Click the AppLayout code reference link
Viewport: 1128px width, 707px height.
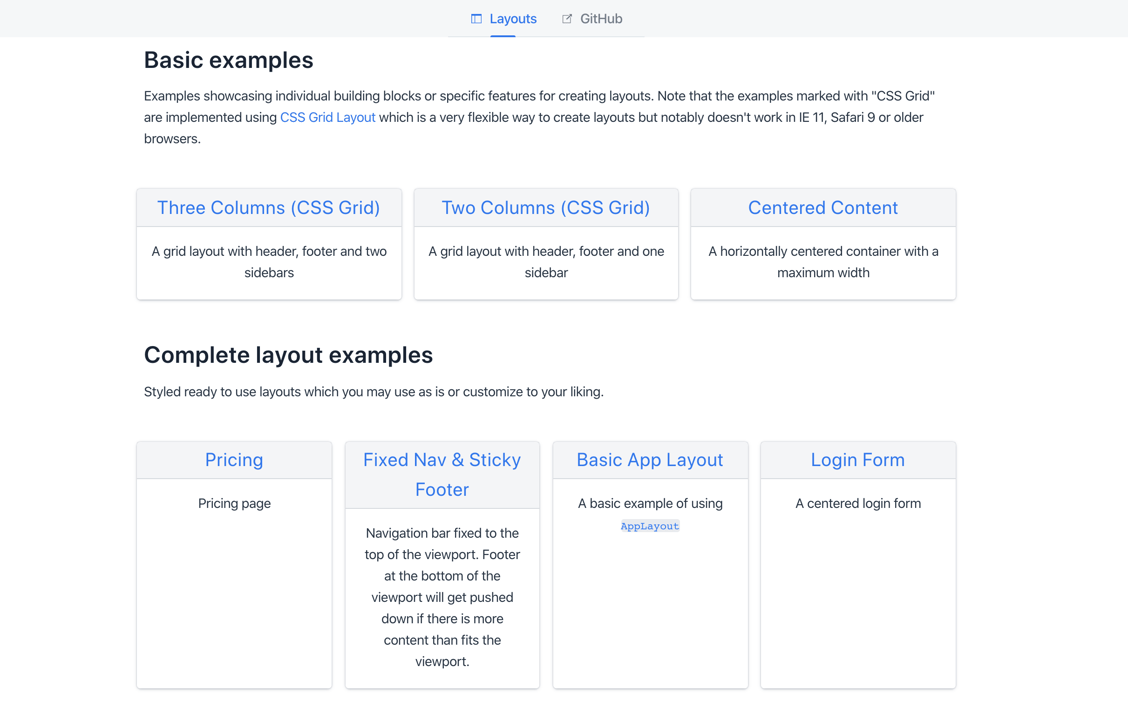(x=650, y=525)
